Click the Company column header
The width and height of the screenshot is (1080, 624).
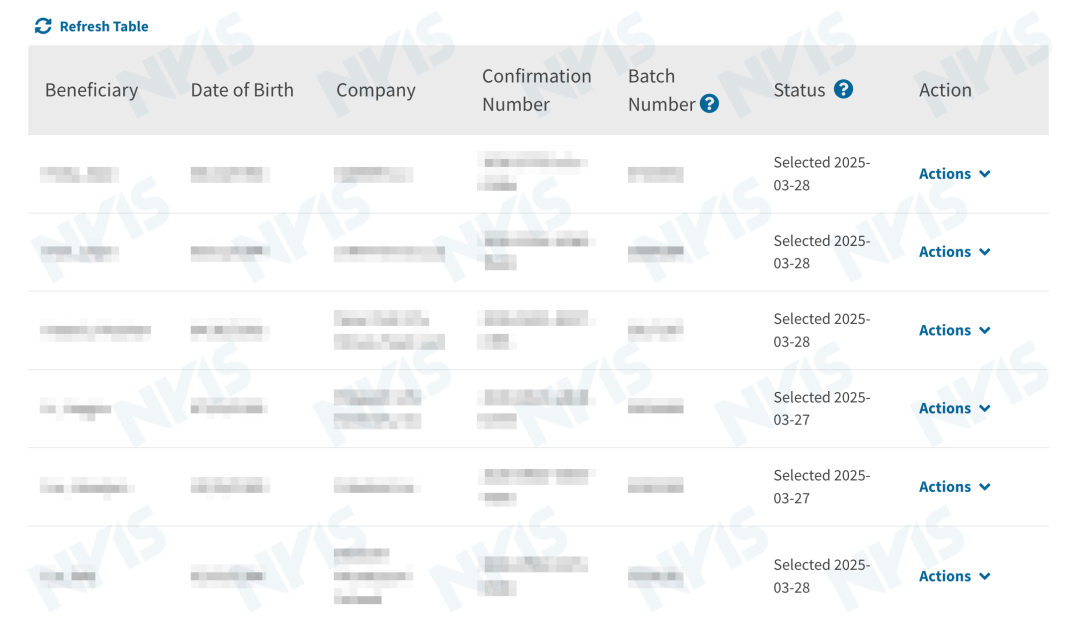[x=375, y=90]
